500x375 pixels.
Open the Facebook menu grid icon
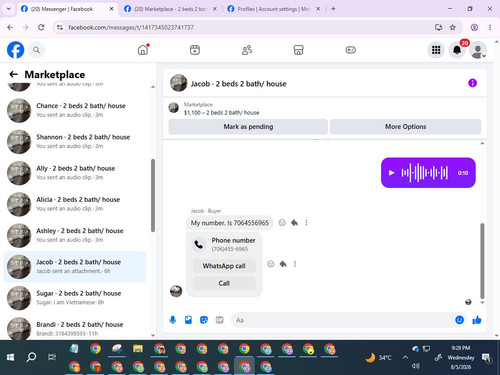[x=436, y=50]
